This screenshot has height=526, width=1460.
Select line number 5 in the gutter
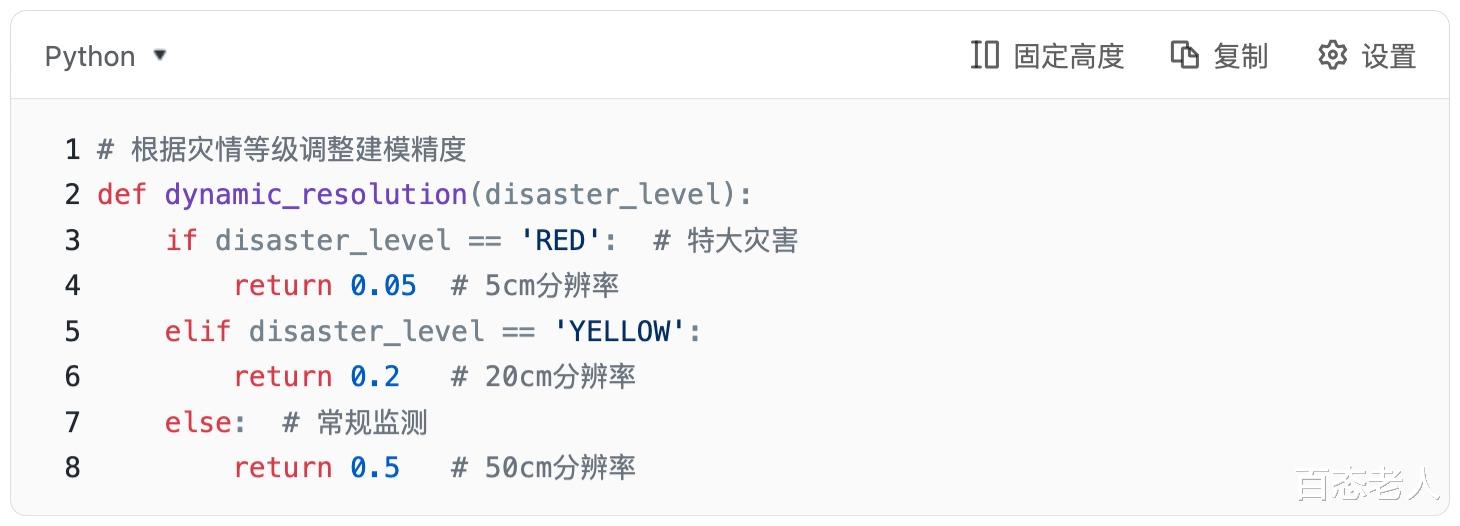(72, 331)
